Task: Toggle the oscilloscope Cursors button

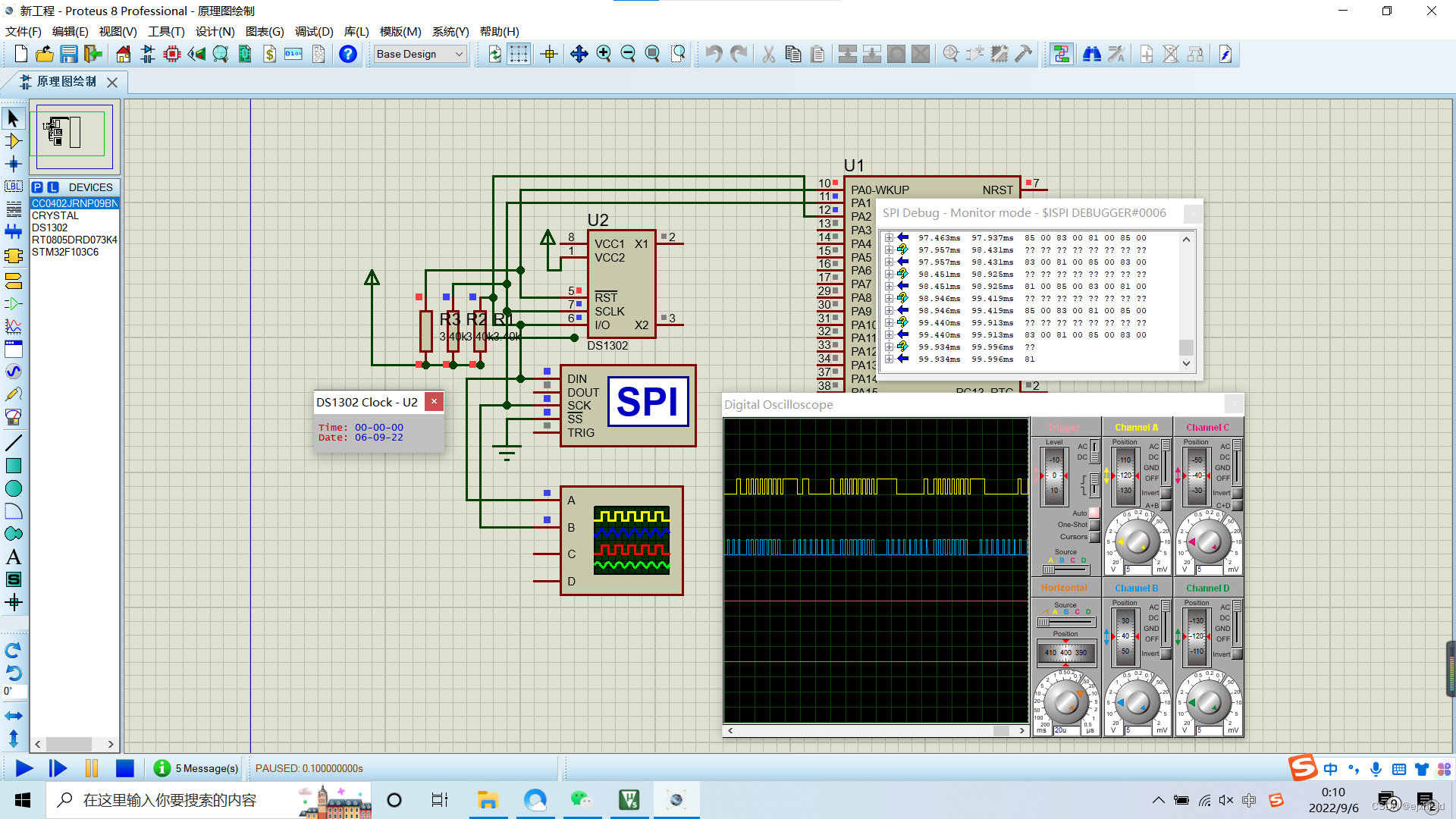Action: pyautogui.click(x=1094, y=537)
